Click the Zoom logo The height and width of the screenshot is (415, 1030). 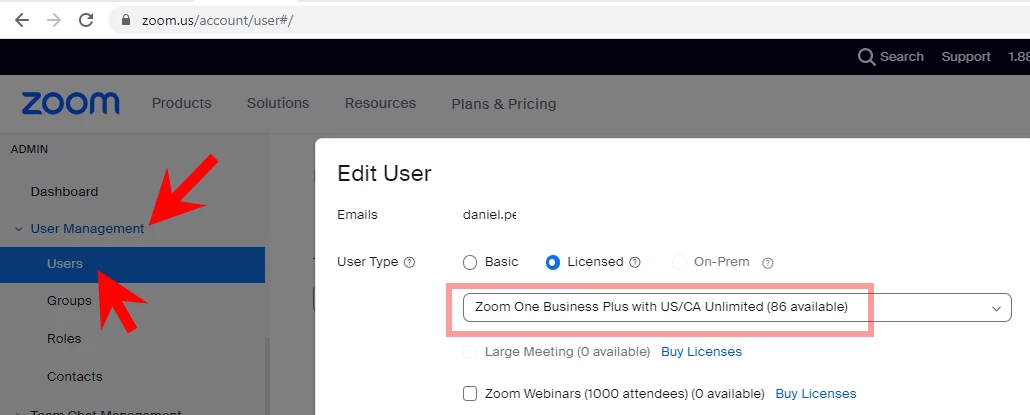(x=70, y=104)
